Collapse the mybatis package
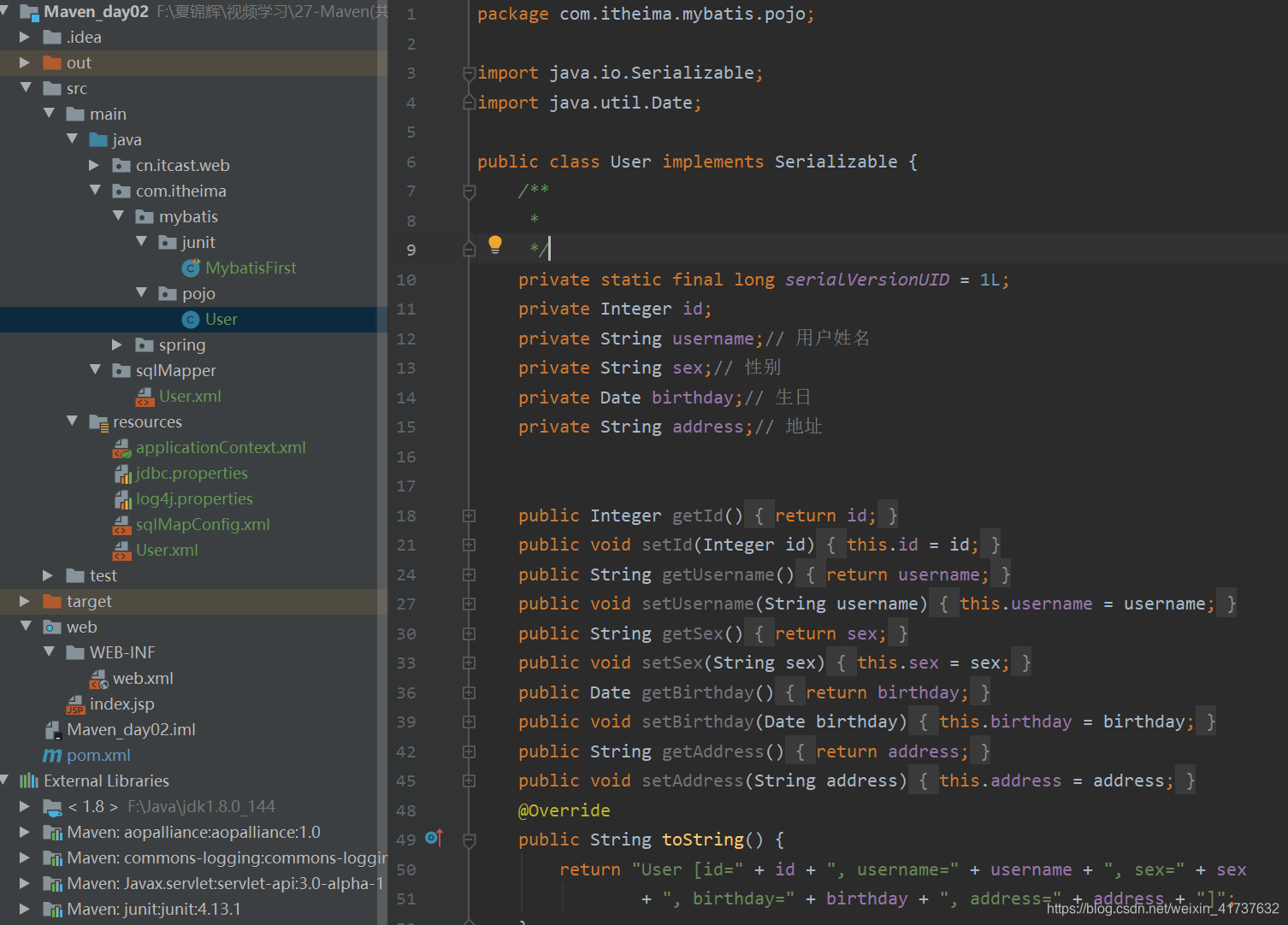The image size is (1288, 925). click(x=118, y=215)
